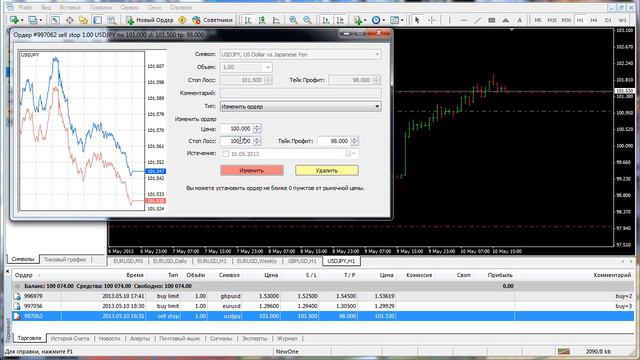Image resolution: width=640 pixels, height=360 pixels.
Task: Adjust the Цена price stepper
Action: (x=257, y=129)
